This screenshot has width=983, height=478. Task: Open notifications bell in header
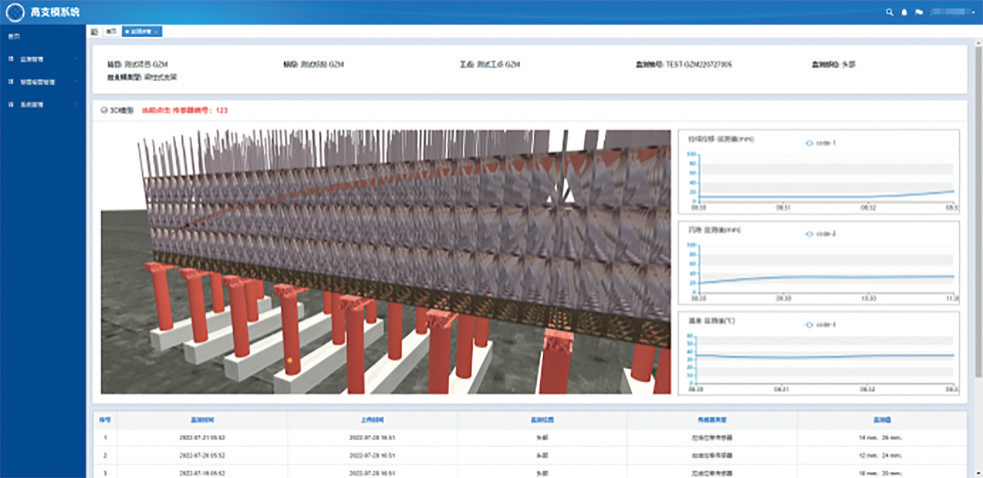tap(904, 12)
